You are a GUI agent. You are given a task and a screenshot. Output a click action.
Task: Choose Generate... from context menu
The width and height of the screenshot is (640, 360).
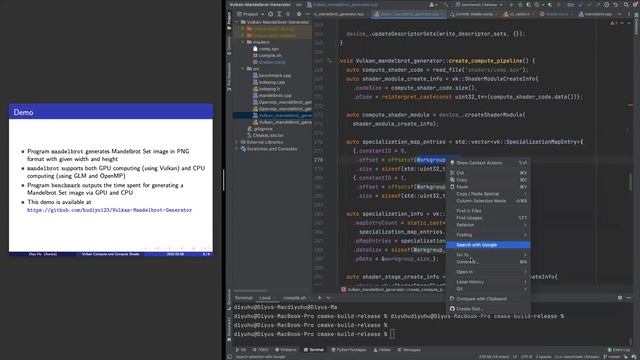pos(488,262)
